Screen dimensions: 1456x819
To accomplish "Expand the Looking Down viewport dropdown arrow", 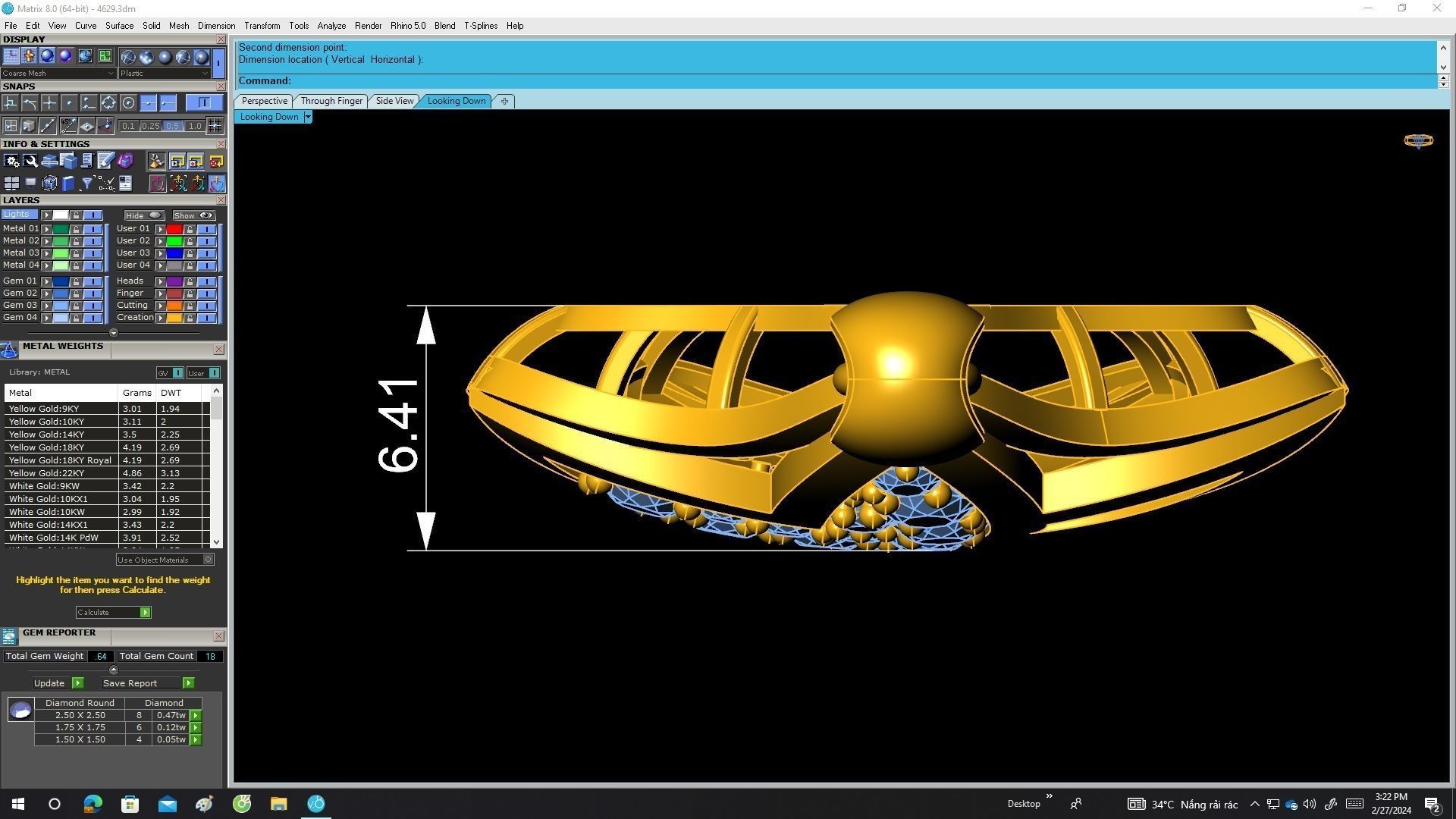I will click(307, 117).
